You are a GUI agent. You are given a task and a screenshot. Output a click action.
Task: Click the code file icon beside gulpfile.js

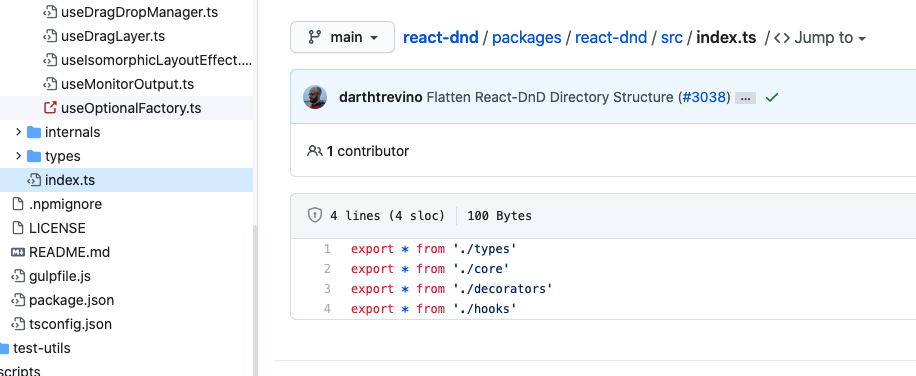coord(18,276)
